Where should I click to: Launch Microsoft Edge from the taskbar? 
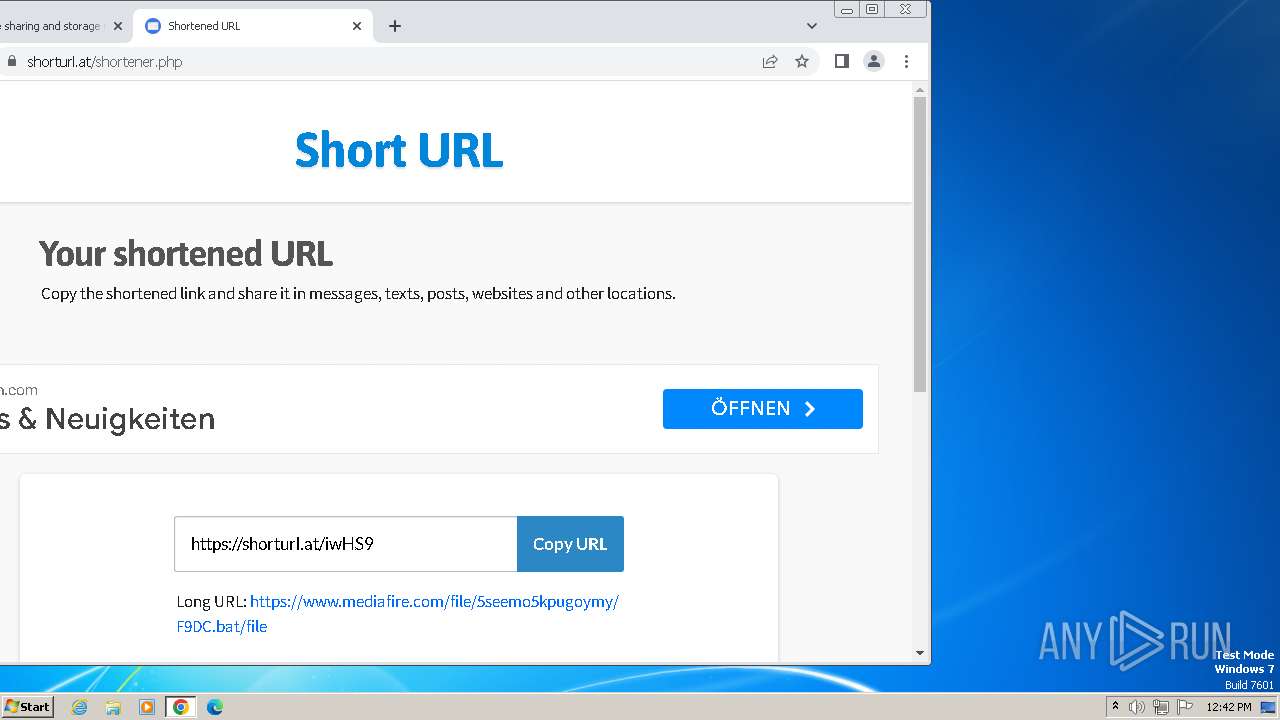215,707
